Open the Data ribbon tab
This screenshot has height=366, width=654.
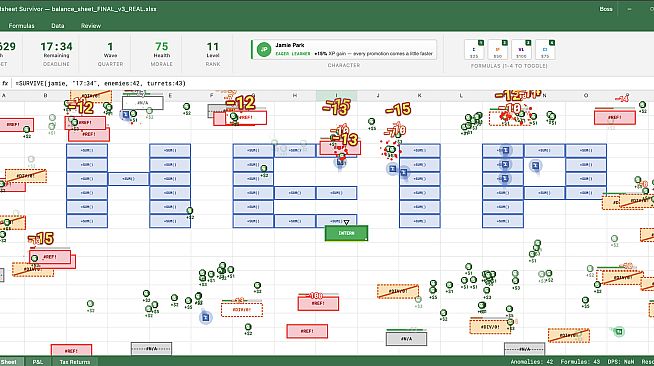click(x=58, y=26)
